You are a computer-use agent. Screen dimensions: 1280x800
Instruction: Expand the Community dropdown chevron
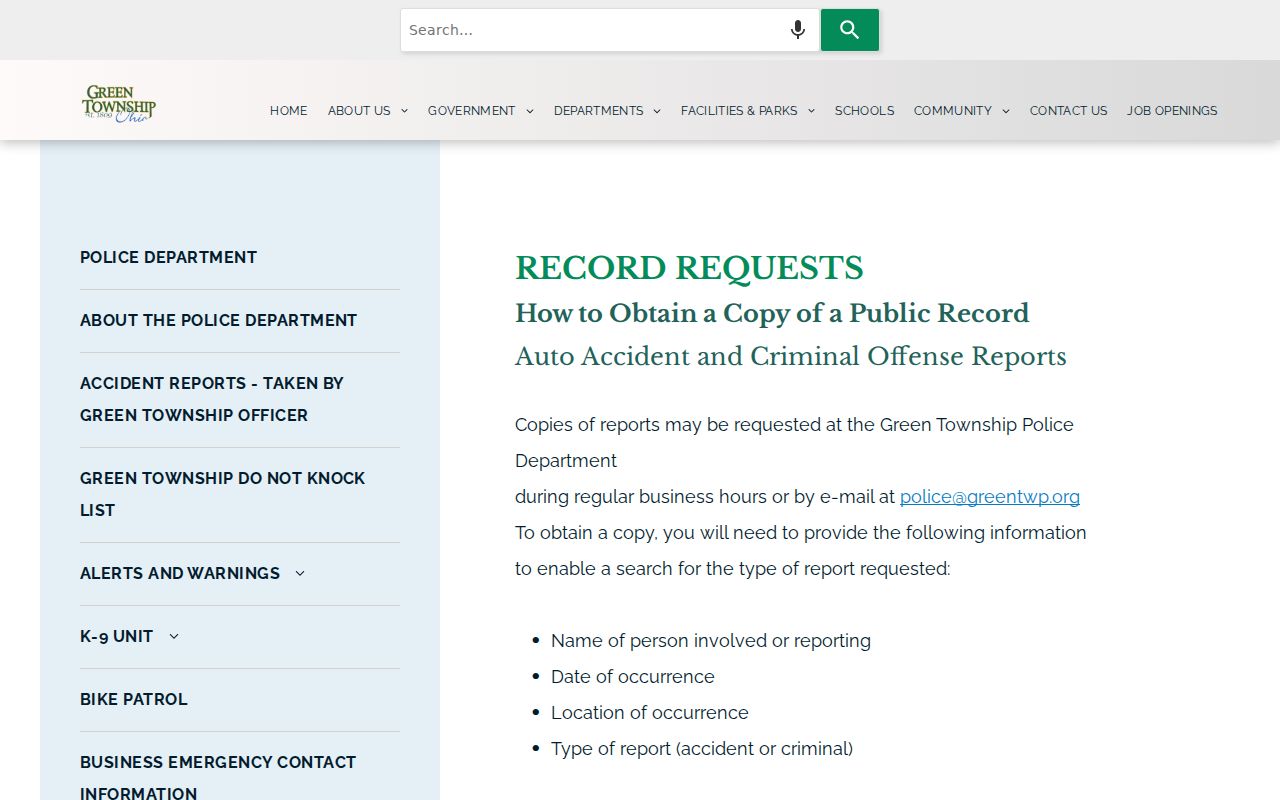[1005, 111]
